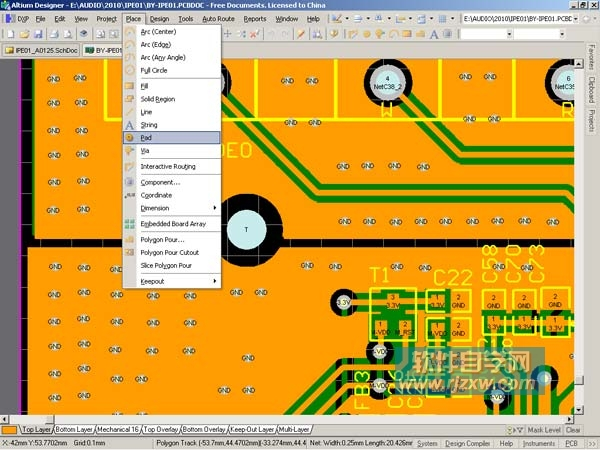Switch to Keep-Out Layer tab
Screen dimensions: 600x450
coord(252,429)
